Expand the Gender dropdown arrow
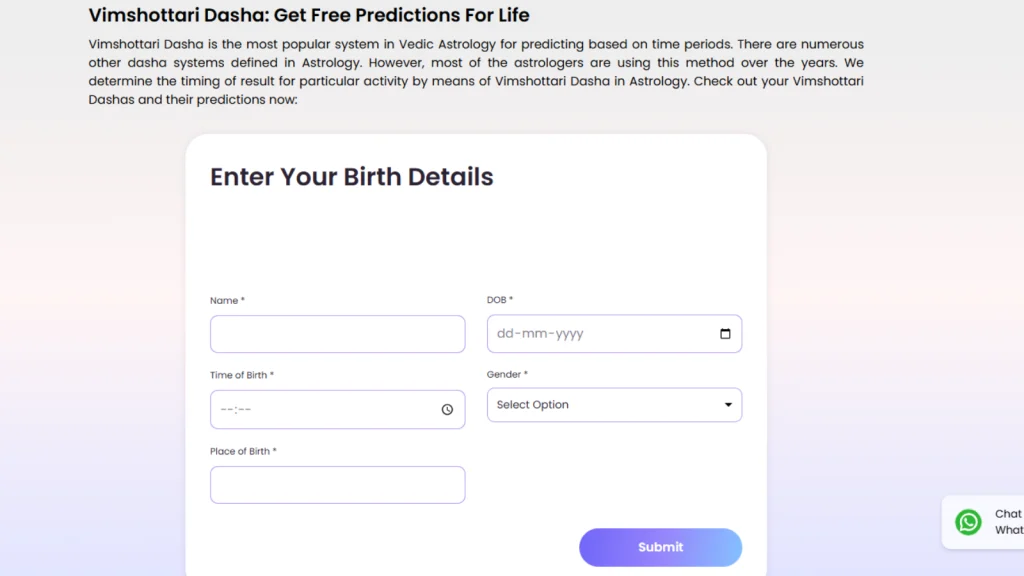The height and width of the screenshot is (576, 1024). click(x=728, y=405)
